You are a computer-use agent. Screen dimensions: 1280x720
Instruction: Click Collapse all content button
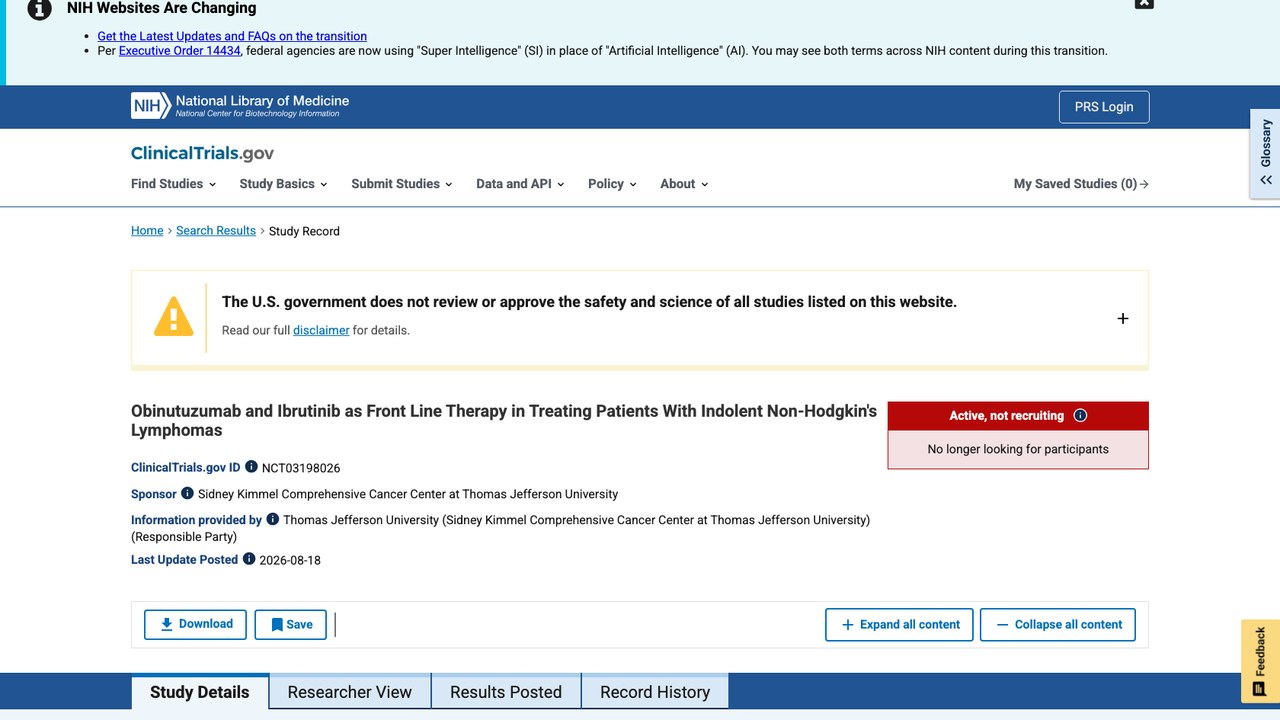coord(1058,624)
